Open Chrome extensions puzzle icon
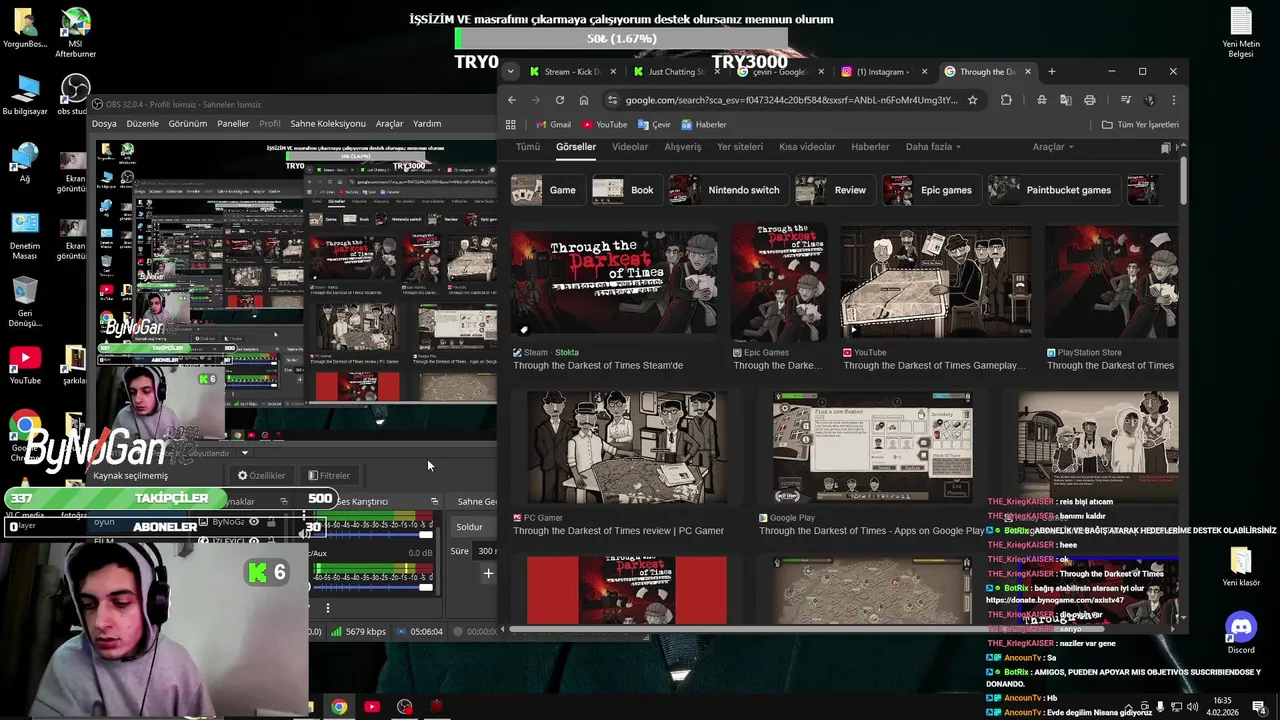The height and width of the screenshot is (720, 1280). coord(1006,100)
